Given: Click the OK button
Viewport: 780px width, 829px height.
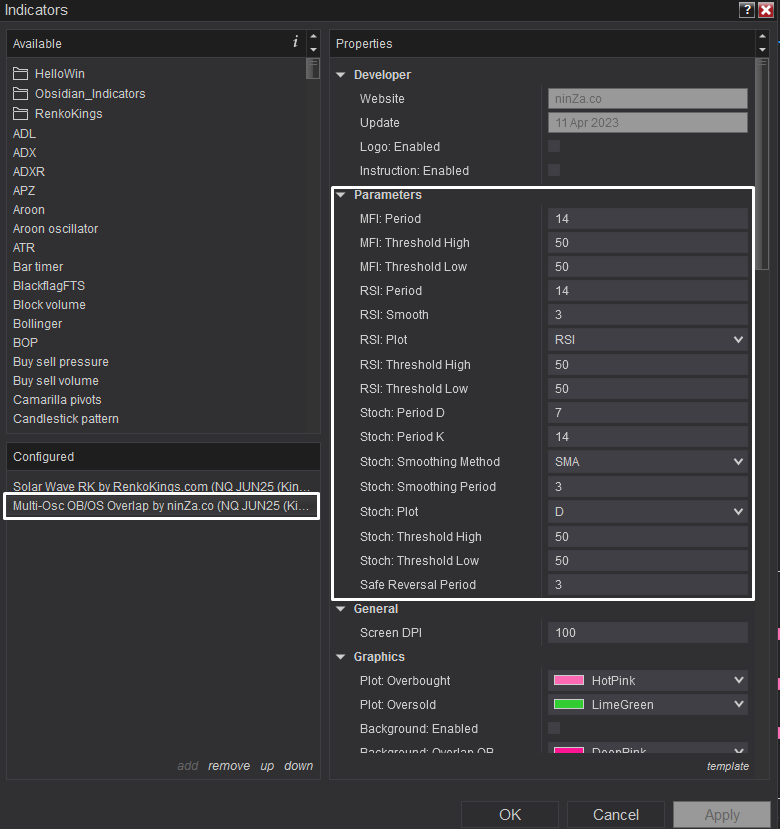Looking at the screenshot, I should tap(510, 815).
